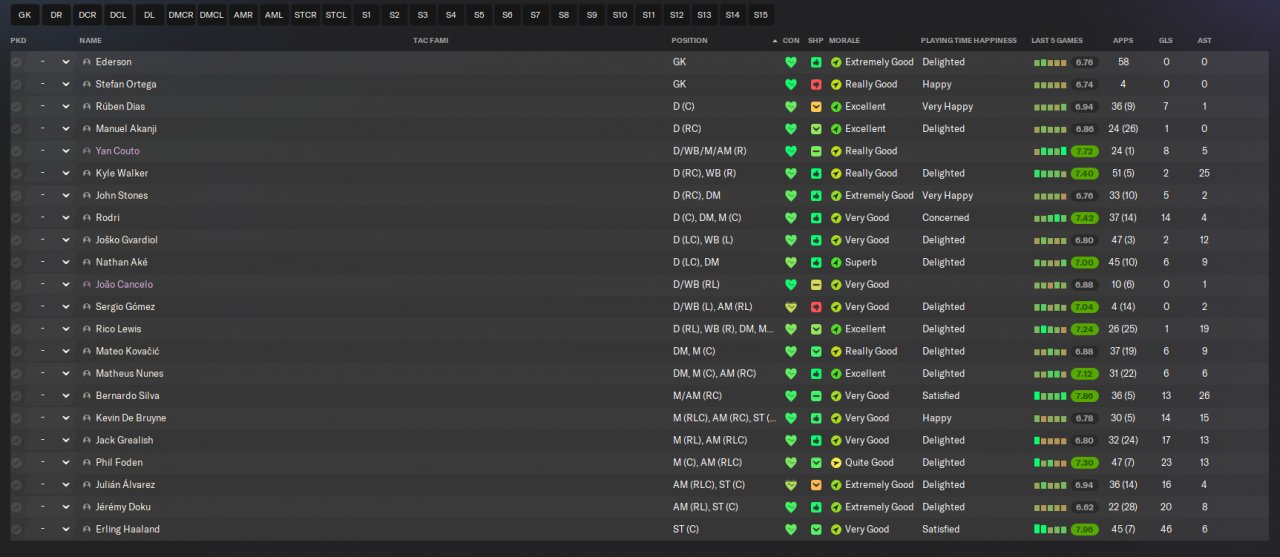Click Joško Gvardiol's condition heart icon
This screenshot has width=1280, height=557.
pos(791,240)
